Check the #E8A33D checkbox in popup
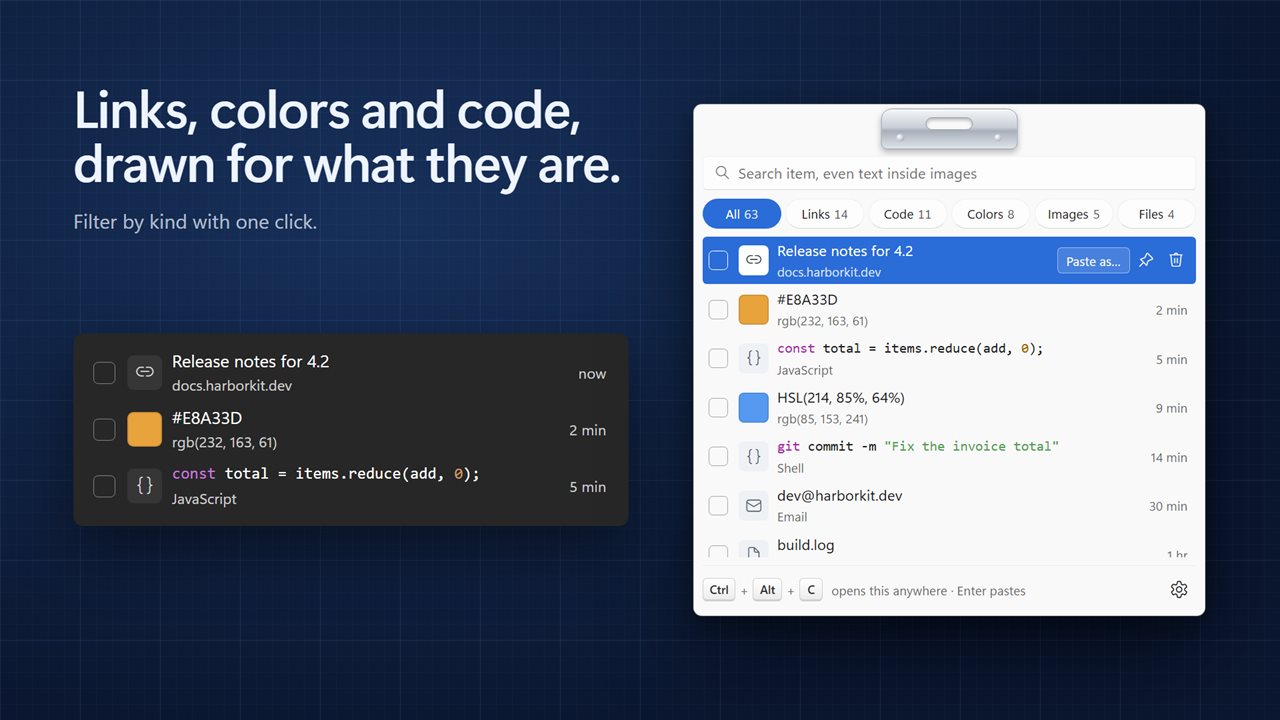The image size is (1280, 720). 718,309
